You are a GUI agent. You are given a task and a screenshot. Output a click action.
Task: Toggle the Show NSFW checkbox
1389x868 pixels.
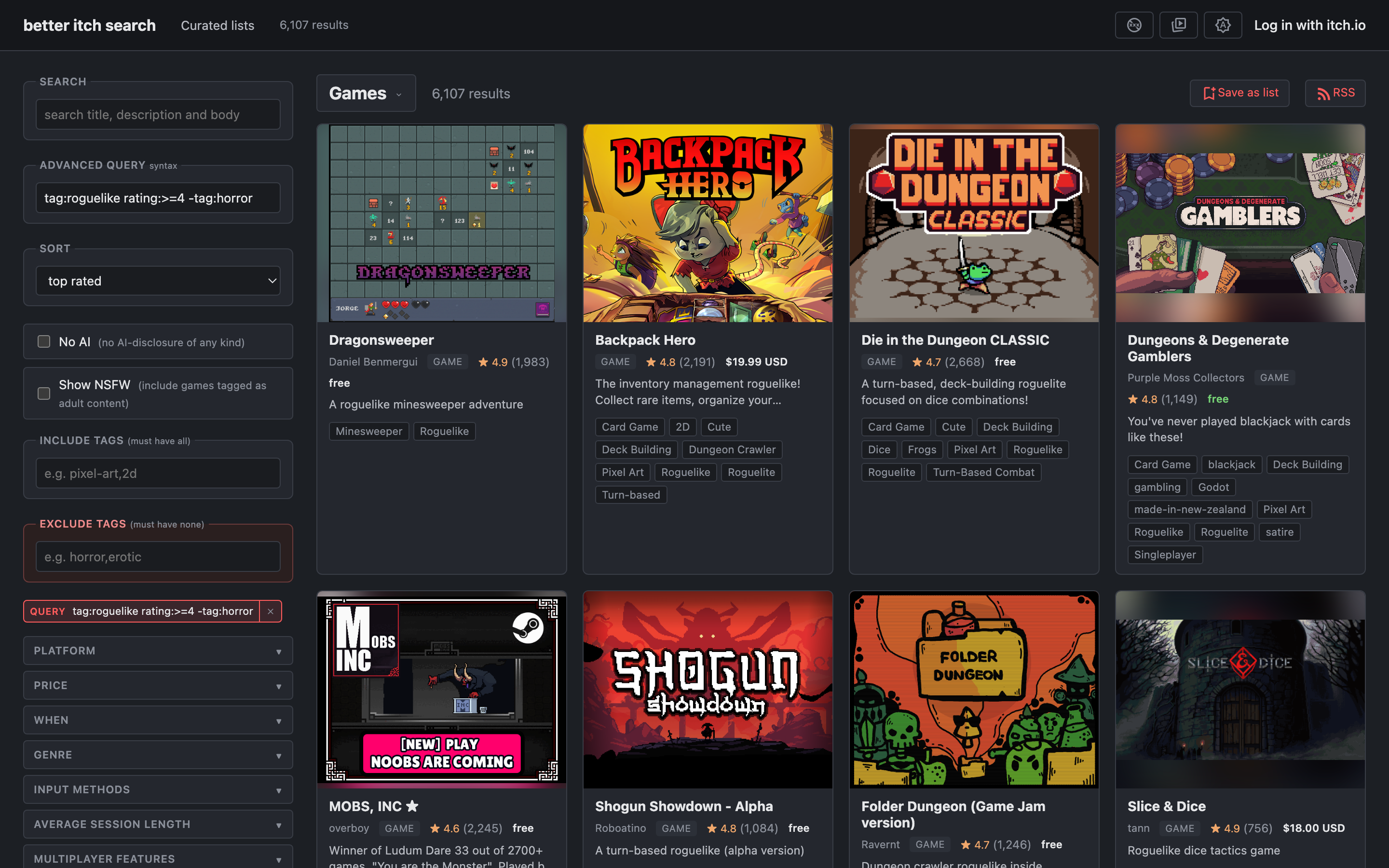click(43, 393)
